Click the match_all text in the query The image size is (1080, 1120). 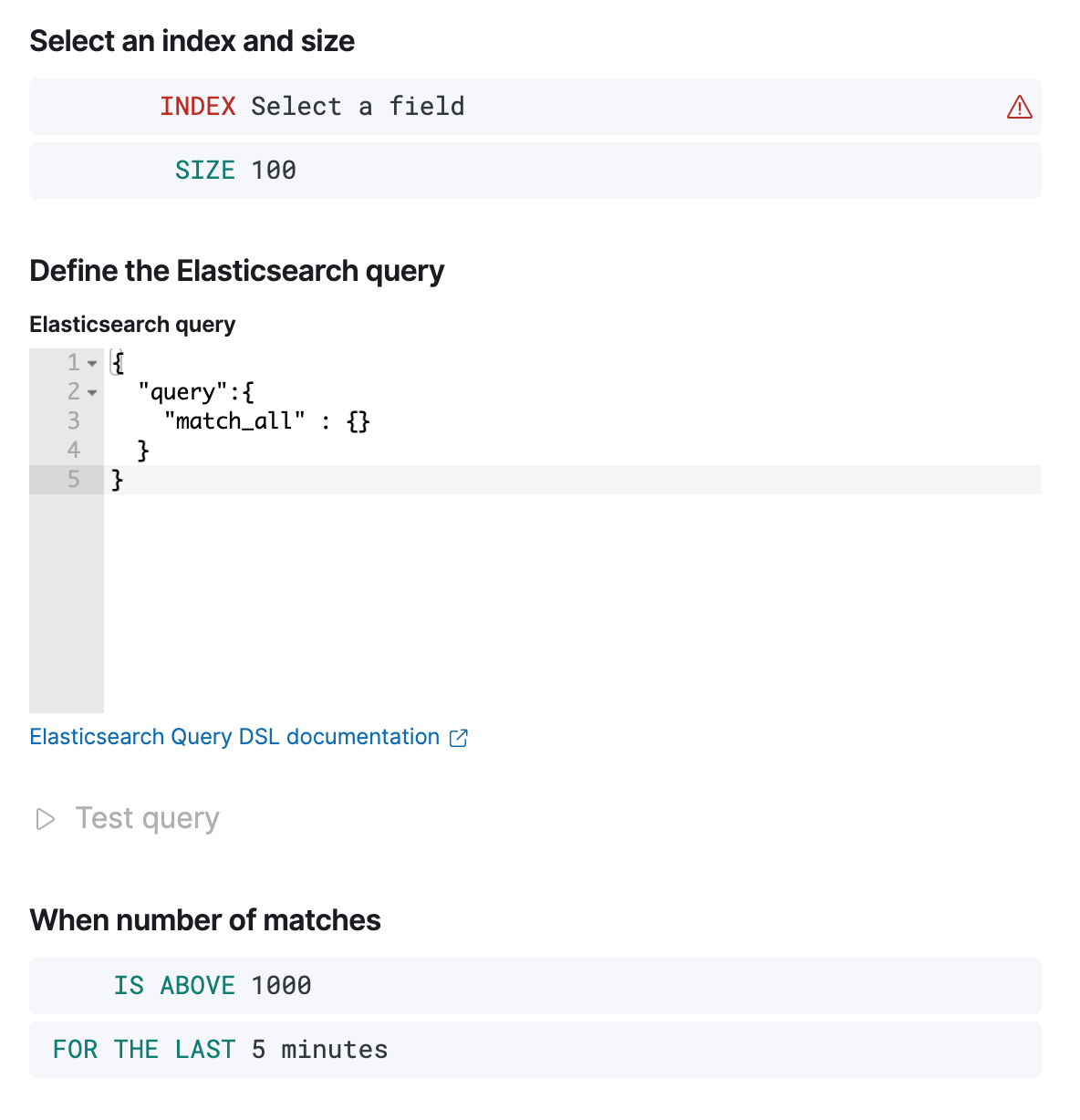pos(234,420)
